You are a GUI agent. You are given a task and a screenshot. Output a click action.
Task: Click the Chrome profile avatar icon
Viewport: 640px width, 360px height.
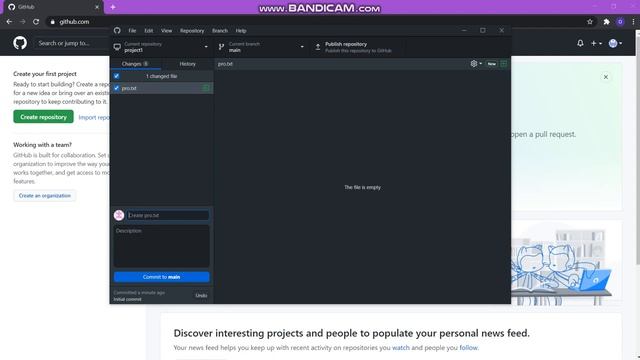pos(620,22)
